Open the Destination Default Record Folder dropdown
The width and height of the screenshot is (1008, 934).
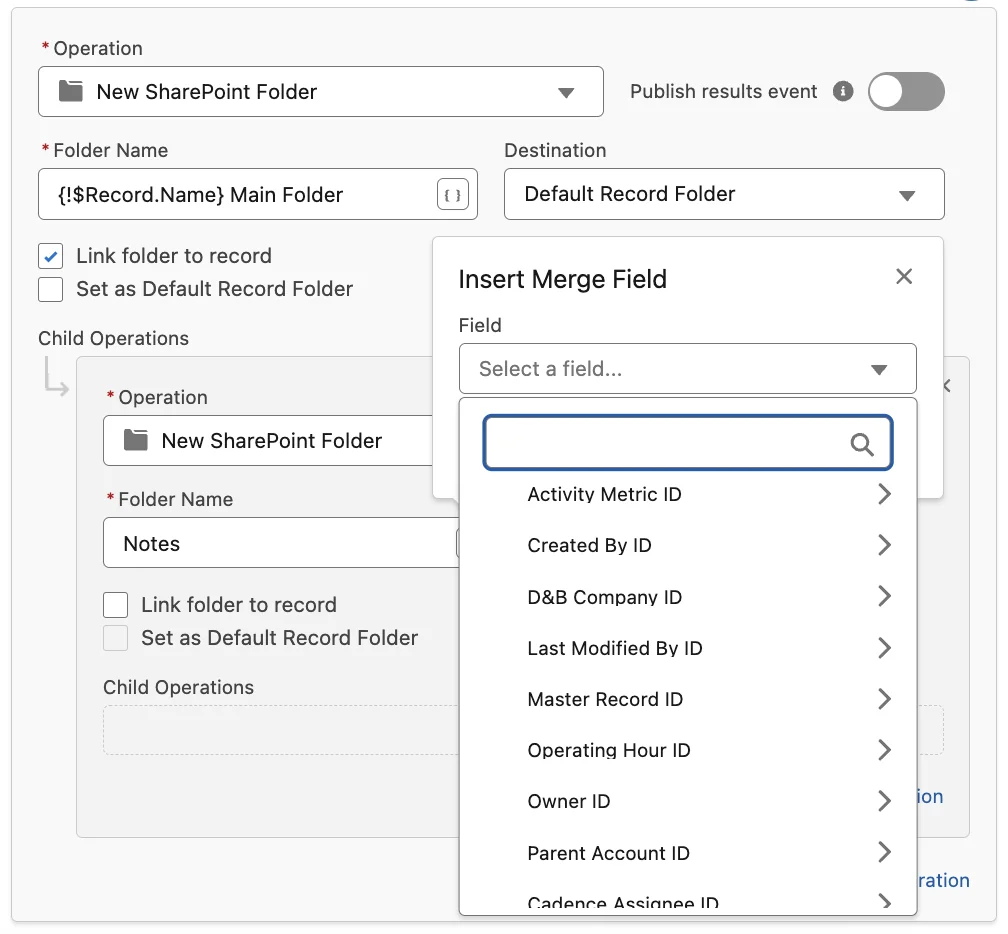tap(724, 194)
